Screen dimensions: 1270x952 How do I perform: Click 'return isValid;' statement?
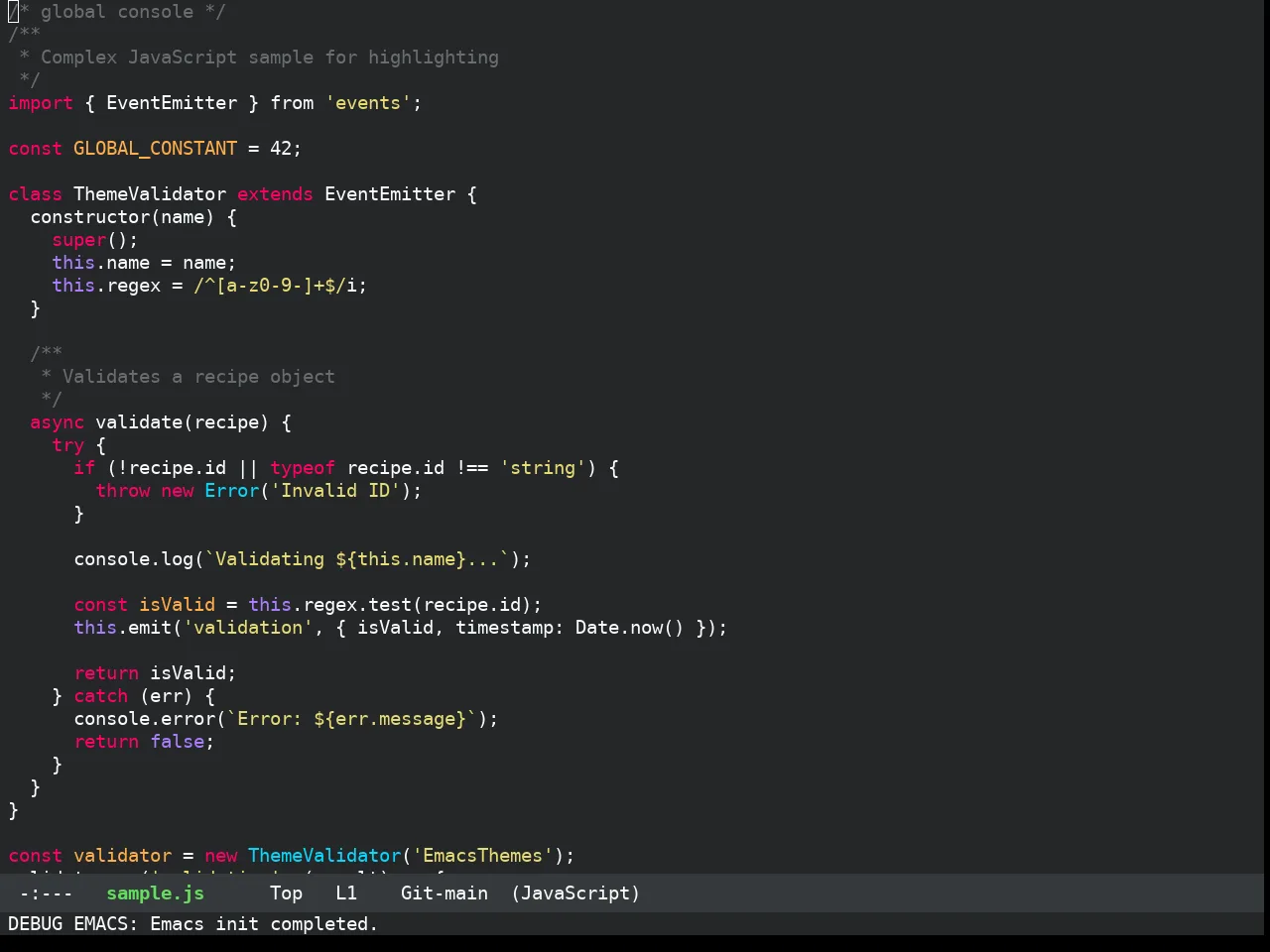click(x=155, y=673)
